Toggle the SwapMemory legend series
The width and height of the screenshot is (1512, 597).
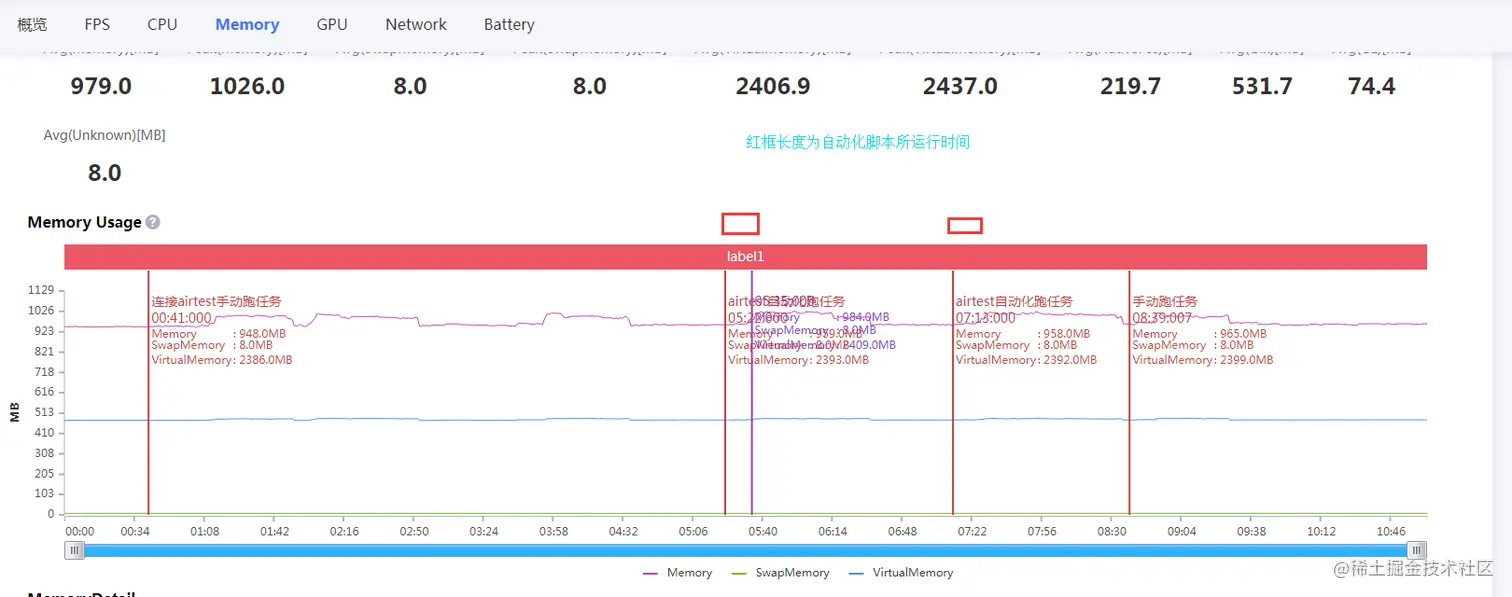tap(781, 573)
